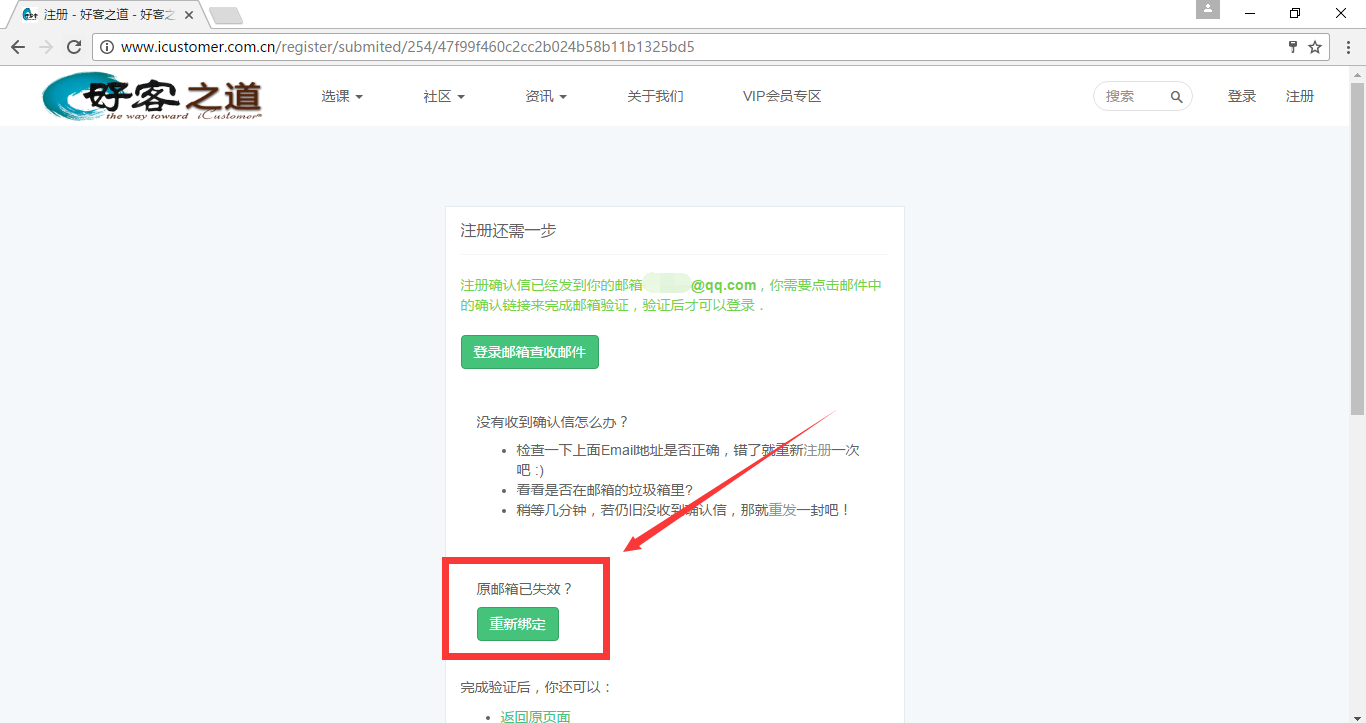Viewport: 1366px width, 723px height.
Task: Close the 注册 - 好客之道 tab
Action: 189,15
